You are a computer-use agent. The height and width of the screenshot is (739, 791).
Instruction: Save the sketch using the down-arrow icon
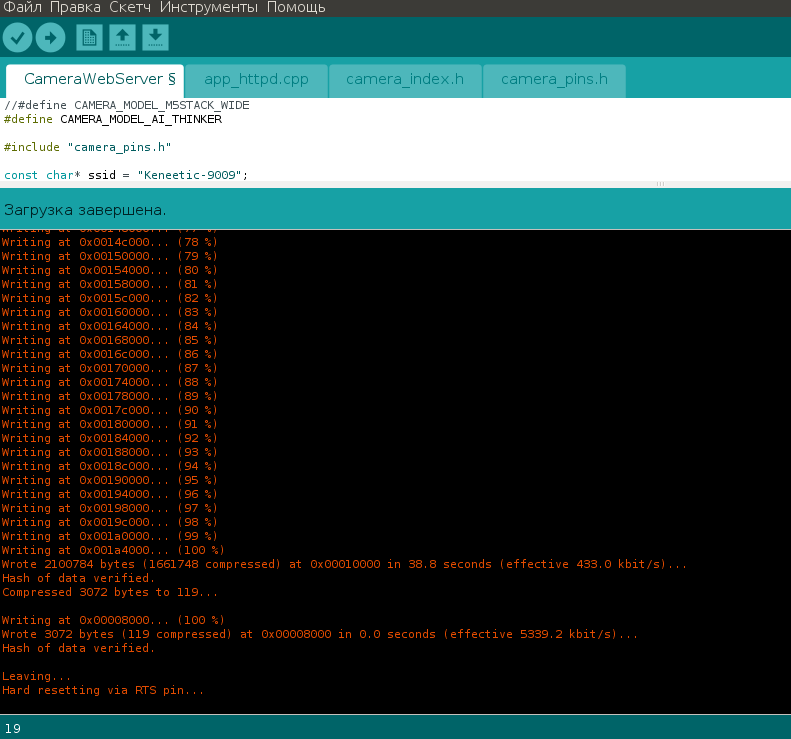point(155,38)
